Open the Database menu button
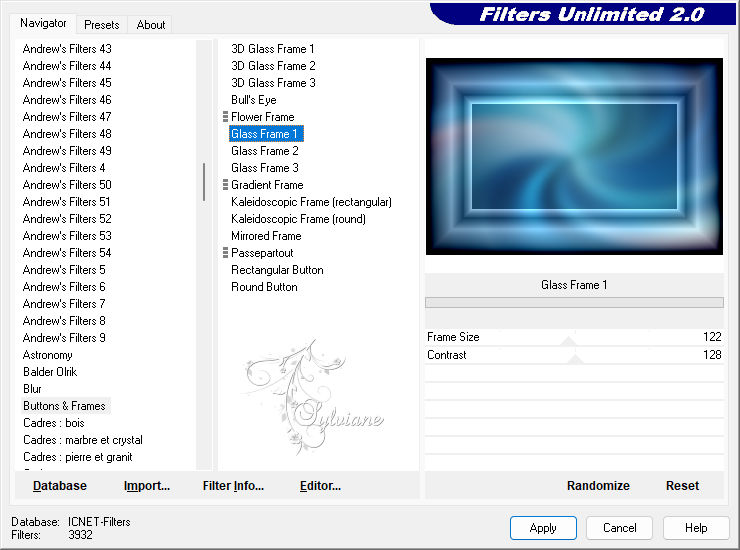The height and width of the screenshot is (550, 740). coord(60,486)
